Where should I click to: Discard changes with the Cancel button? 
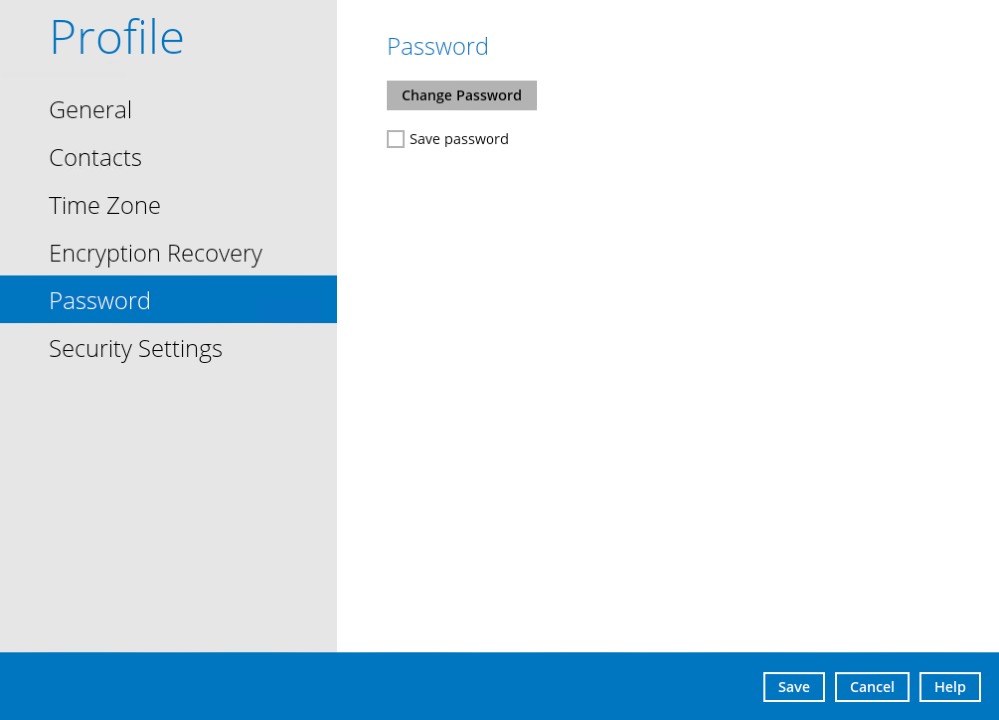click(871, 687)
